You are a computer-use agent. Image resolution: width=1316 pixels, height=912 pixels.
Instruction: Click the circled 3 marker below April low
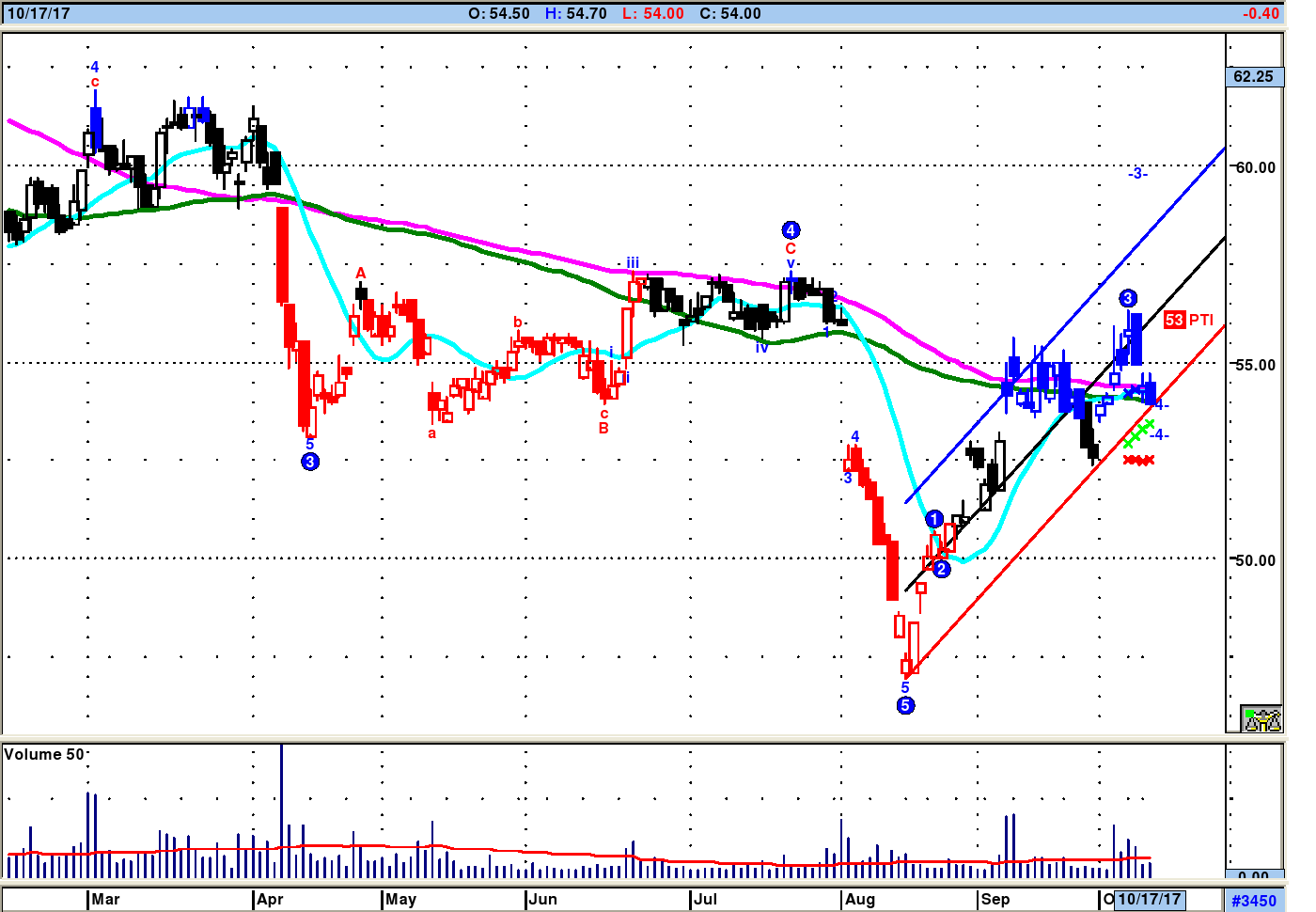point(310,462)
